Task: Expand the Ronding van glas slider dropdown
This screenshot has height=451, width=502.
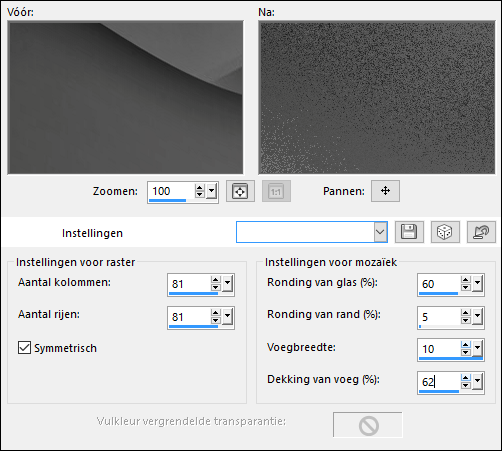Action: pos(477,284)
